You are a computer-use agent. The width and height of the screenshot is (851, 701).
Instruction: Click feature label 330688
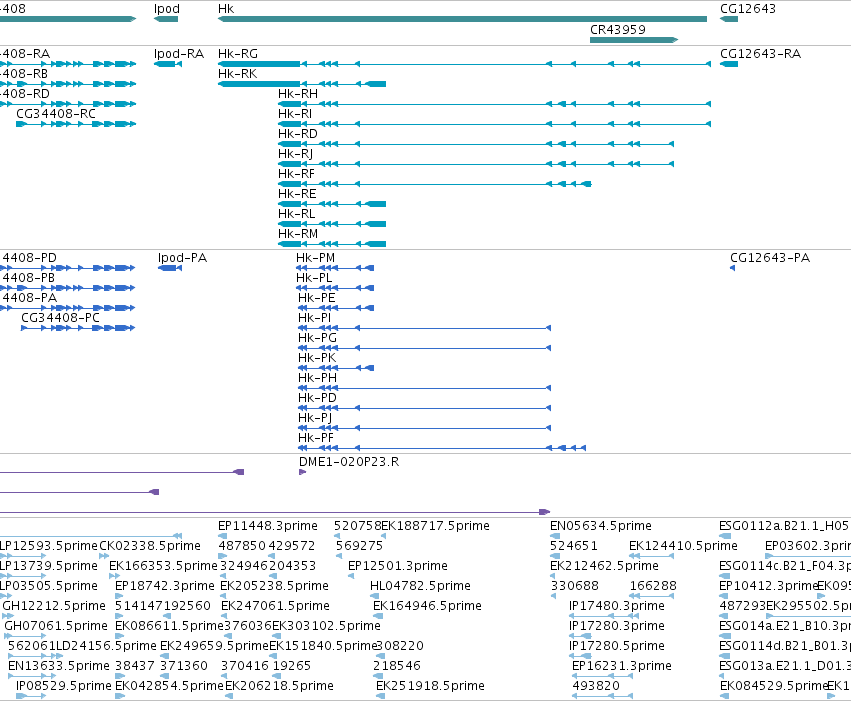(575, 586)
